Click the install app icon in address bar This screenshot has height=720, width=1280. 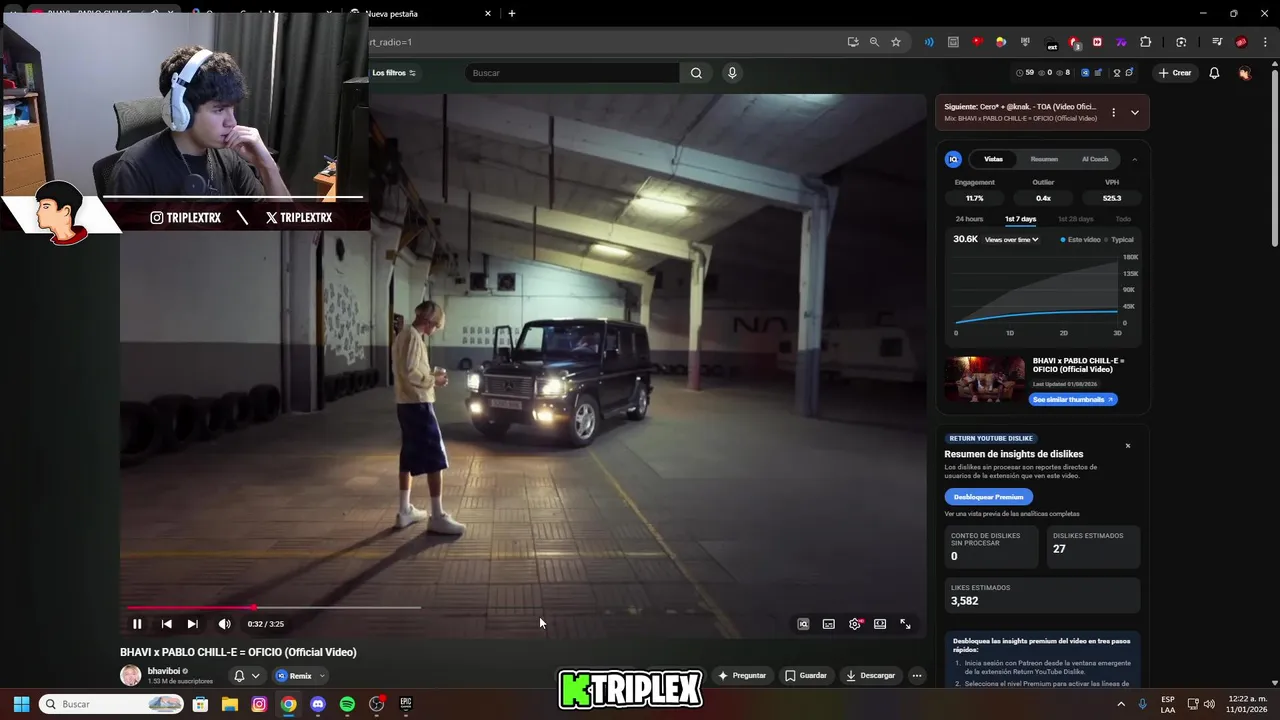point(852,42)
